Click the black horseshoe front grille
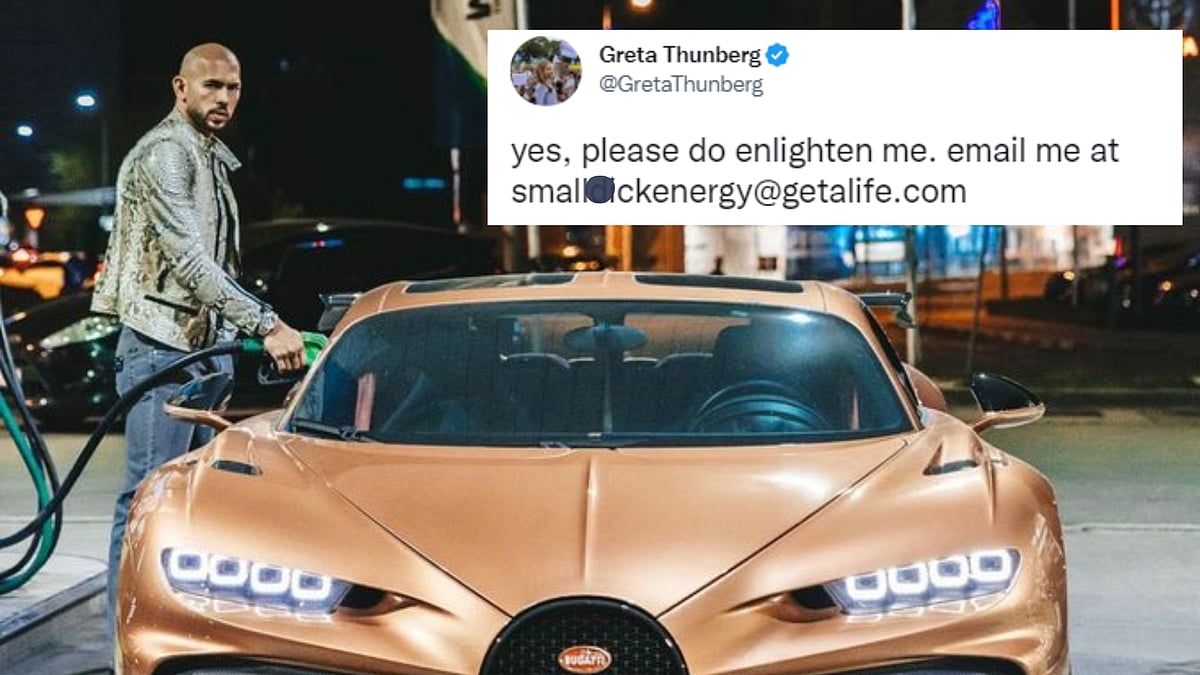The height and width of the screenshot is (675, 1200). (584, 640)
